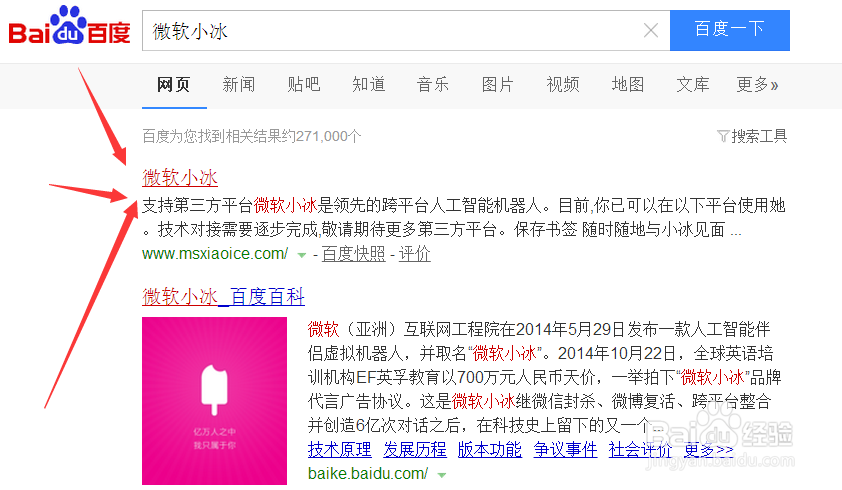Open 搜索工具 filter options
This screenshot has width=842, height=490.
[752, 136]
